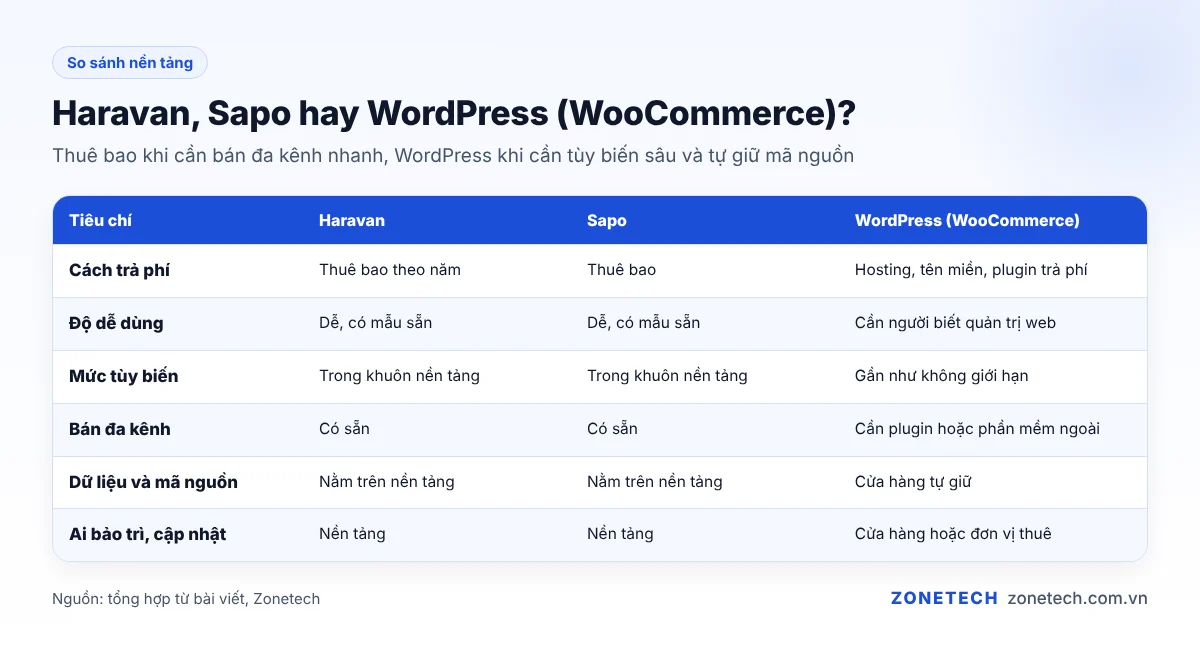Screen dimensions: 1200x649
Task: Click the "Haravan" column header
Action: 352,220
